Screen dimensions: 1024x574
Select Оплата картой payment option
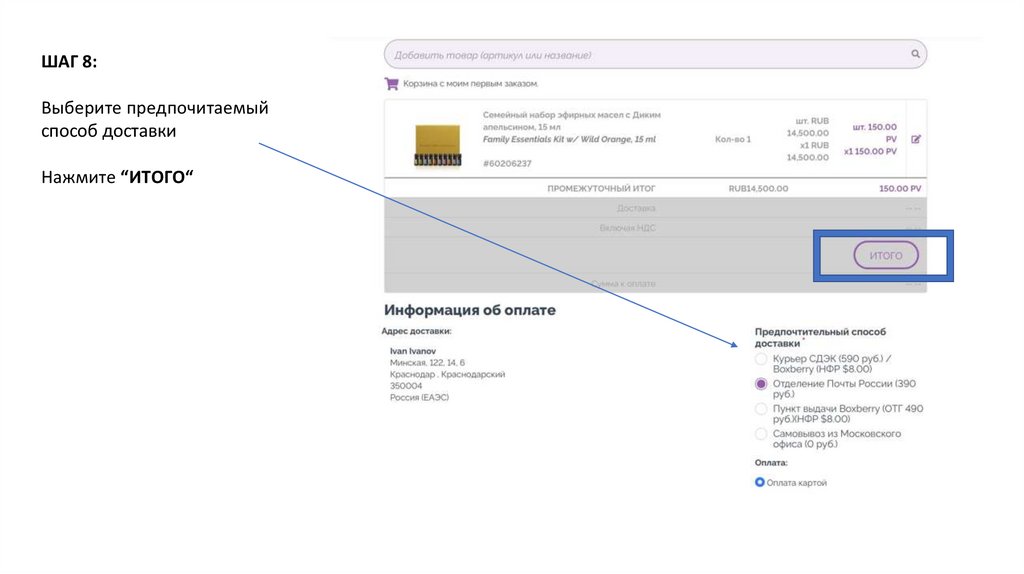[760, 482]
